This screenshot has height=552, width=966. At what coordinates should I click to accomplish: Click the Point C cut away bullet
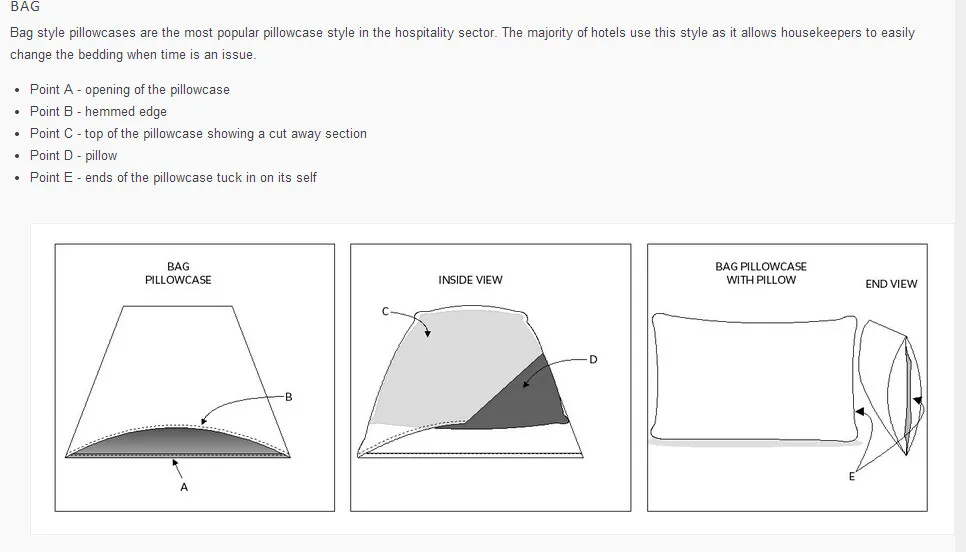198,134
